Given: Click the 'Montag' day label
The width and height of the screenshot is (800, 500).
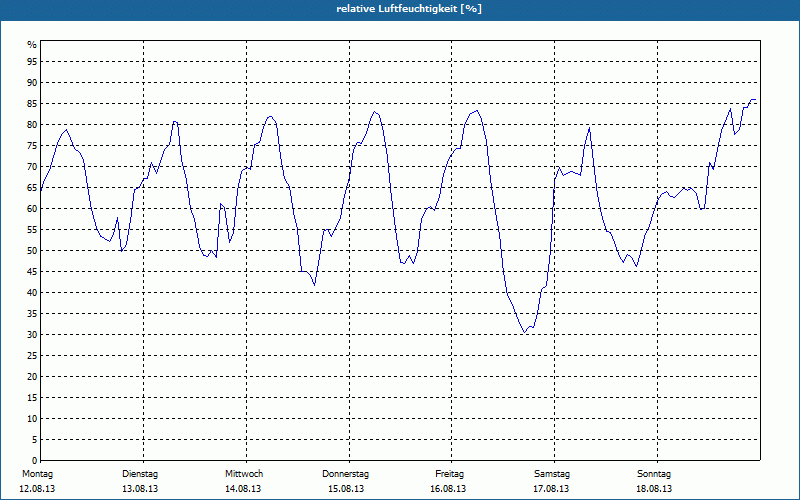Looking at the screenshot, I should click(x=37, y=474).
